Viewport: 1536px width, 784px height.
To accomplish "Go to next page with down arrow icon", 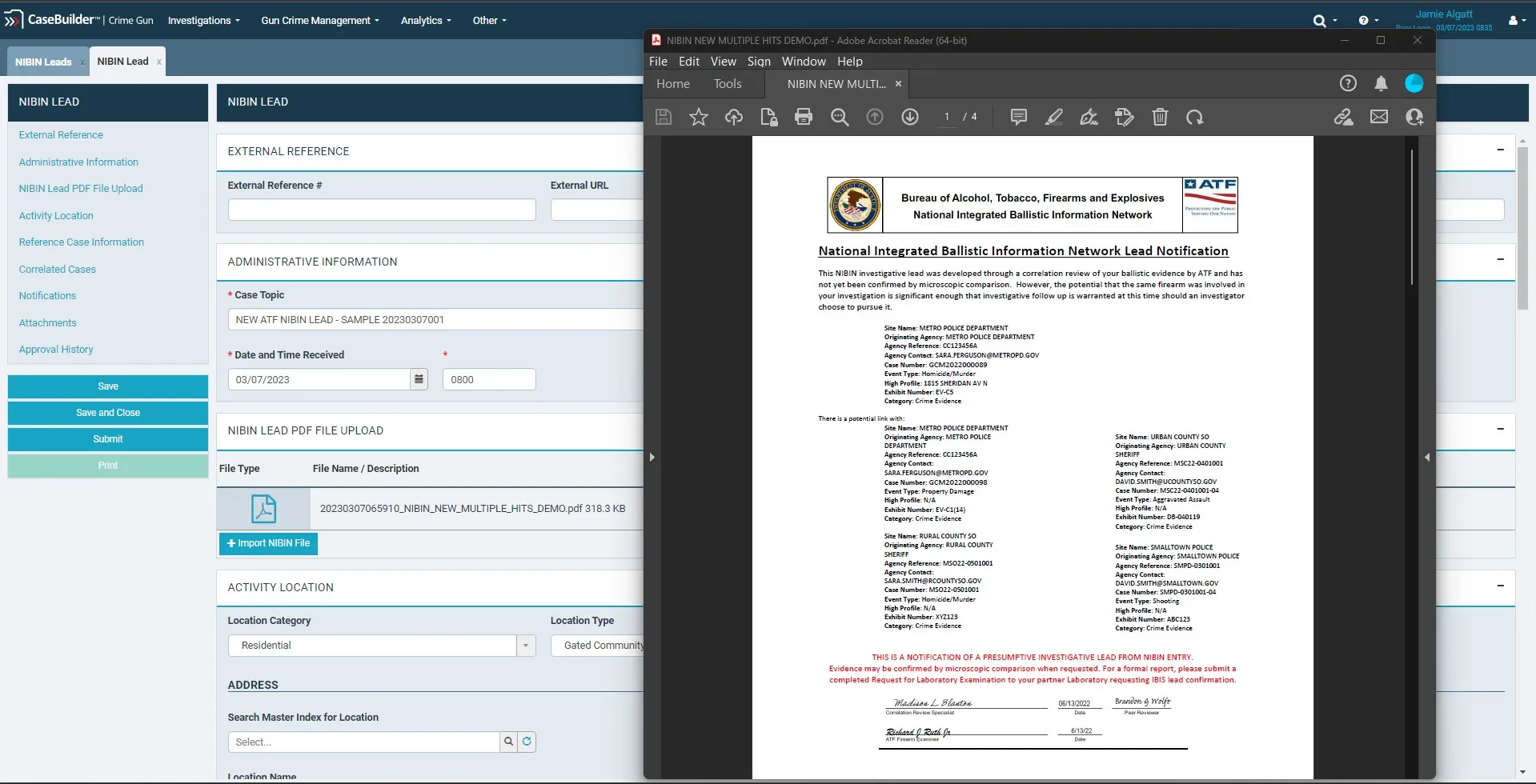I will [x=910, y=118].
